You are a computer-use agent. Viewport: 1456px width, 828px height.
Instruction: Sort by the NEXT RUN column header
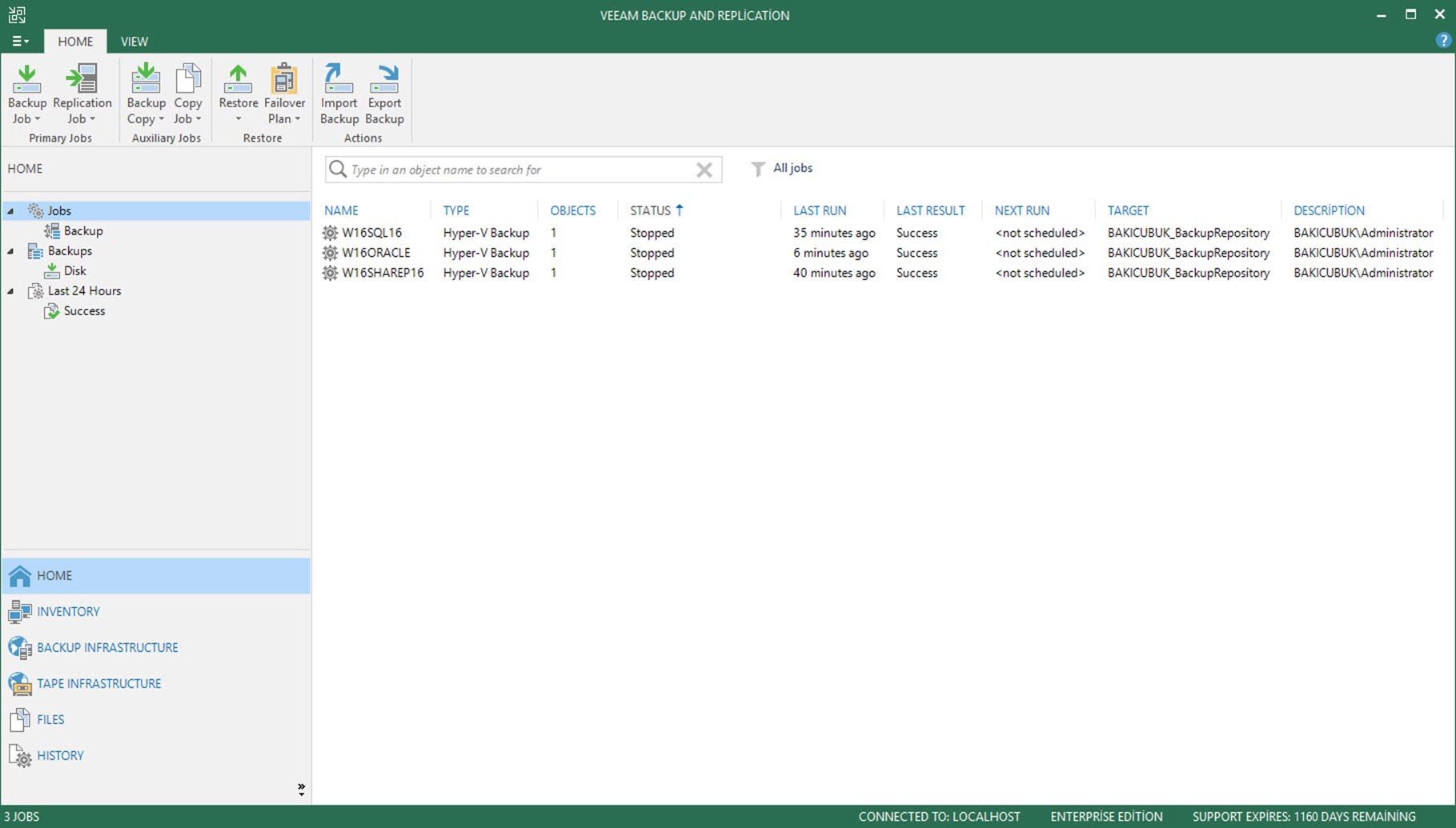click(x=1022, y=210)
